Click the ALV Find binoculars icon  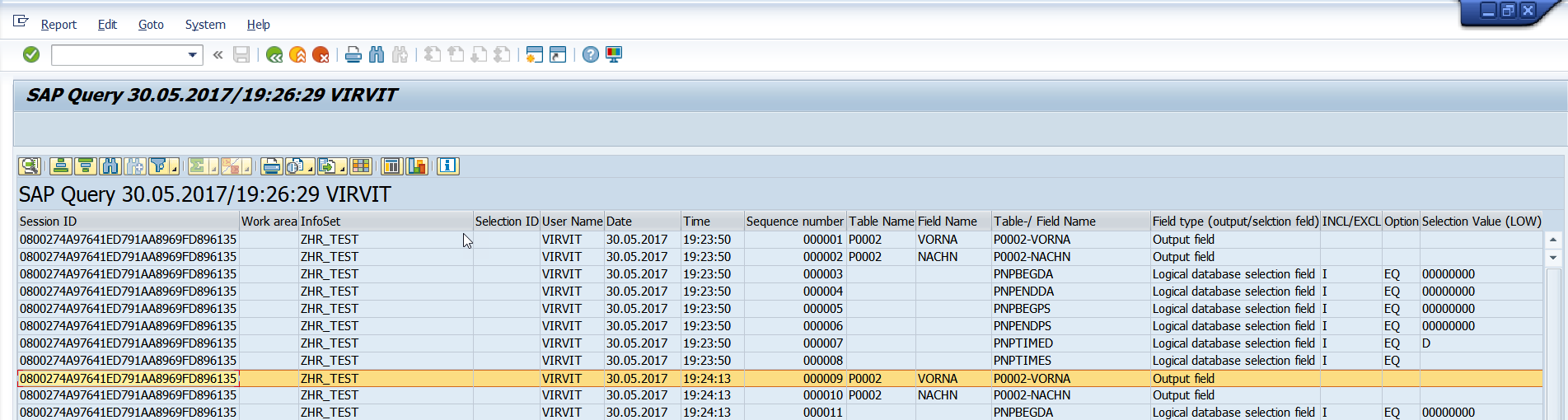point(110,166)
